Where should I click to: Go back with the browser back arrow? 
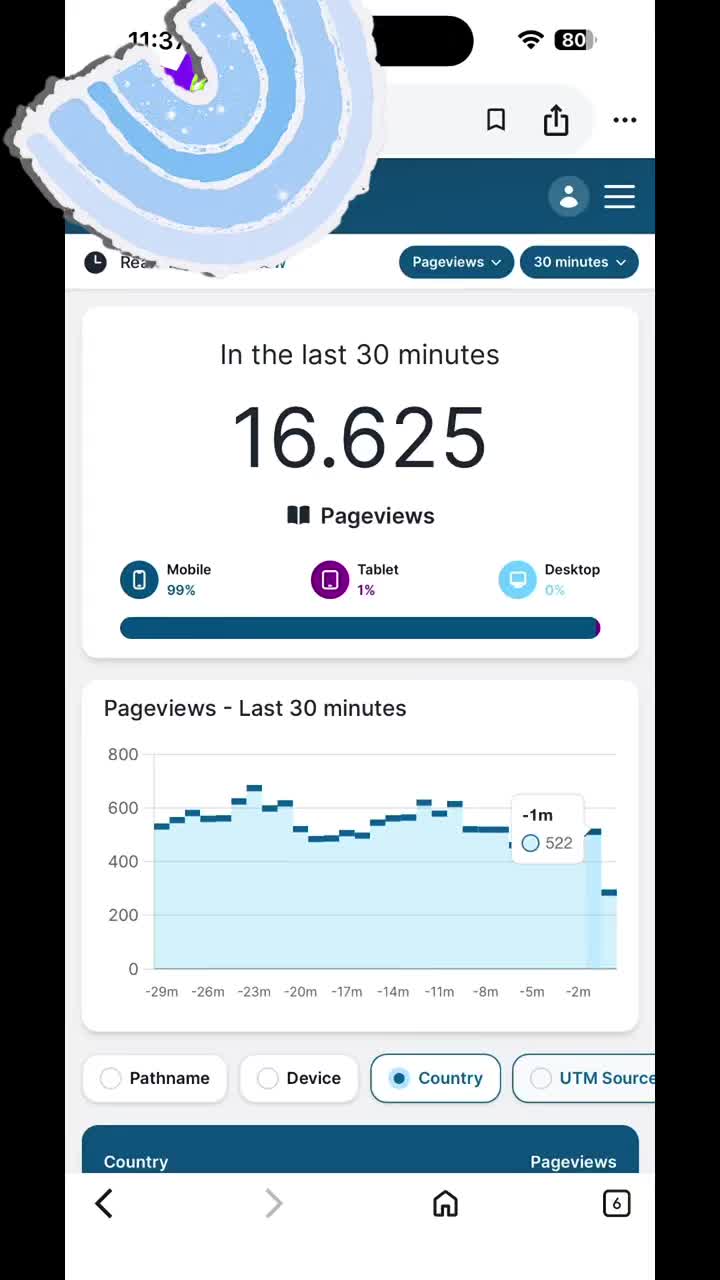104,1203
